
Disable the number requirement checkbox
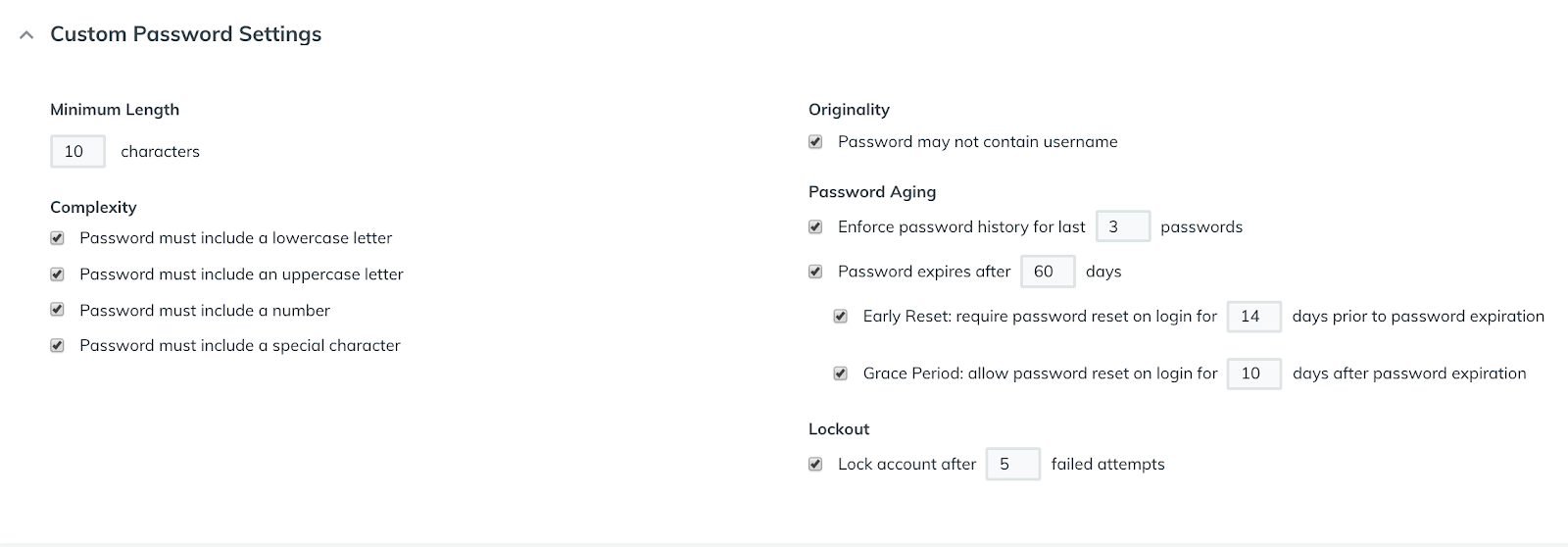coord(58,310)
